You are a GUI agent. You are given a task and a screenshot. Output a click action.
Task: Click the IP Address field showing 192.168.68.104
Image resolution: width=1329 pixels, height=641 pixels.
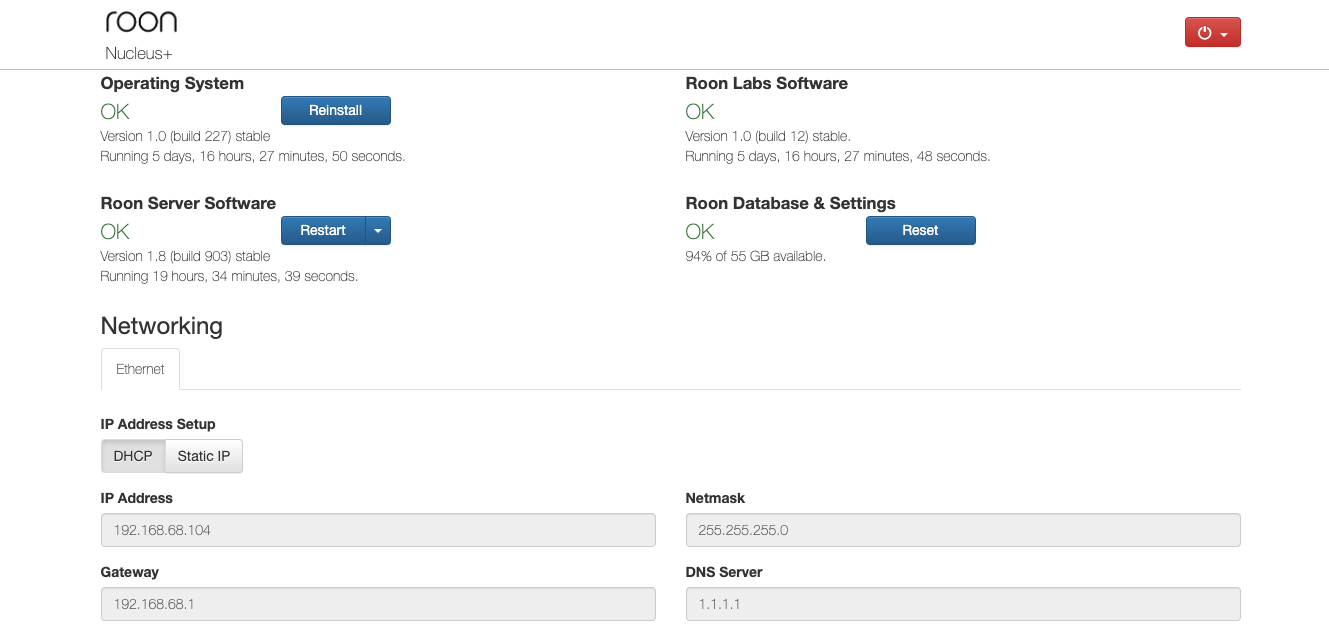pos(378,530)
